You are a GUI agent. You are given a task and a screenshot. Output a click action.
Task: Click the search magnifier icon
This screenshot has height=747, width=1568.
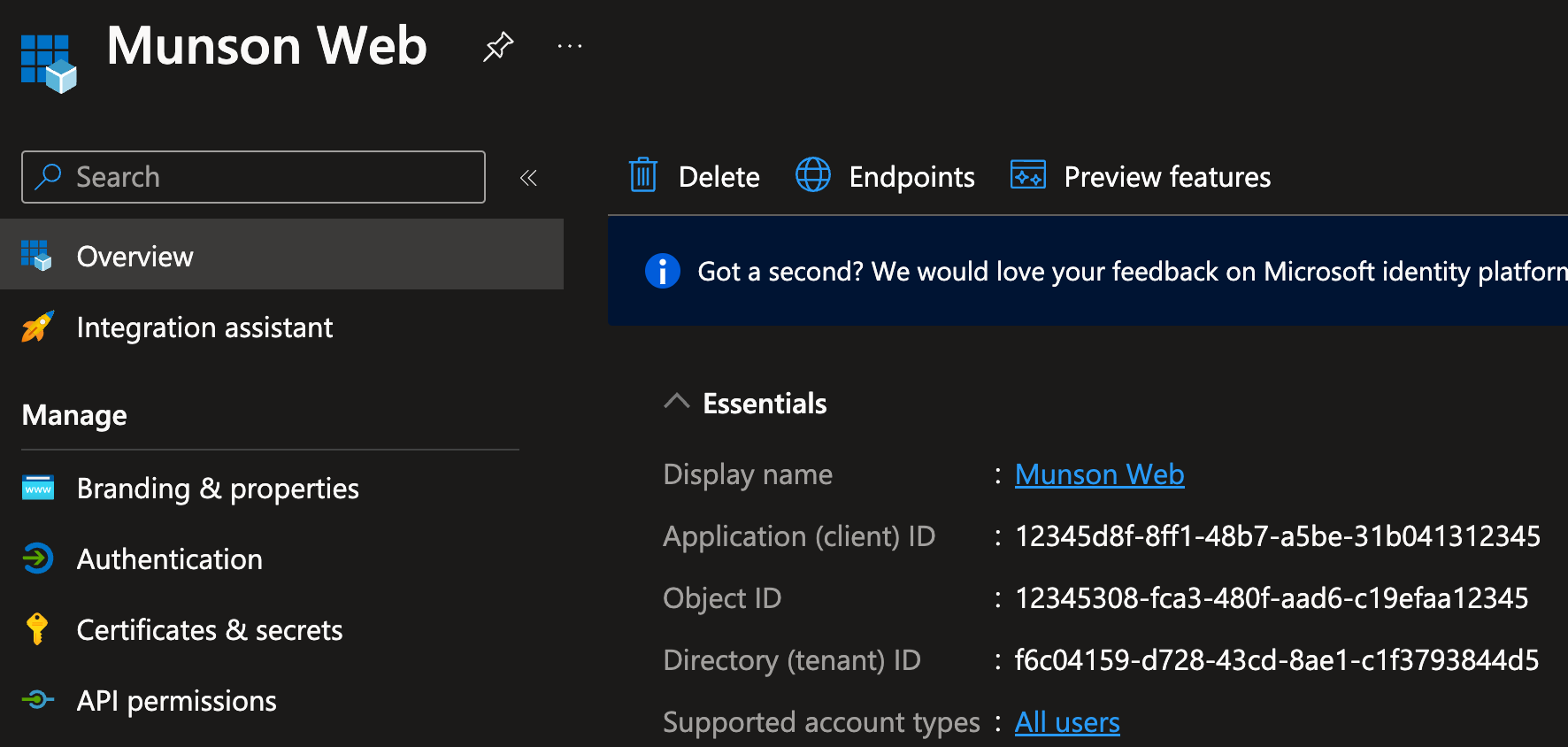click(48, 177)
